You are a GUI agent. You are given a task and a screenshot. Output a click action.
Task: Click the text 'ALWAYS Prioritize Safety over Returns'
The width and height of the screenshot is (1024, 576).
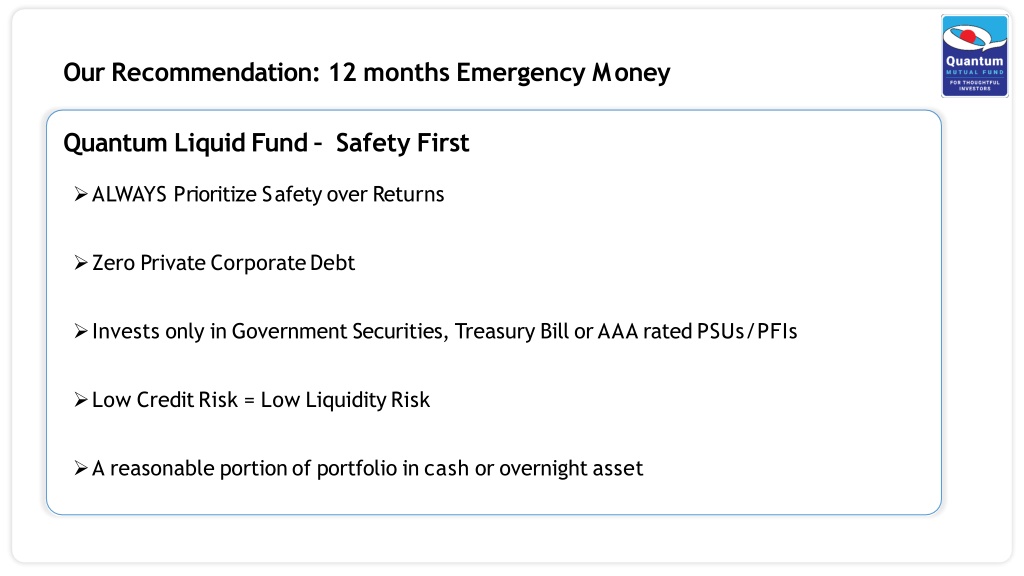268,195
